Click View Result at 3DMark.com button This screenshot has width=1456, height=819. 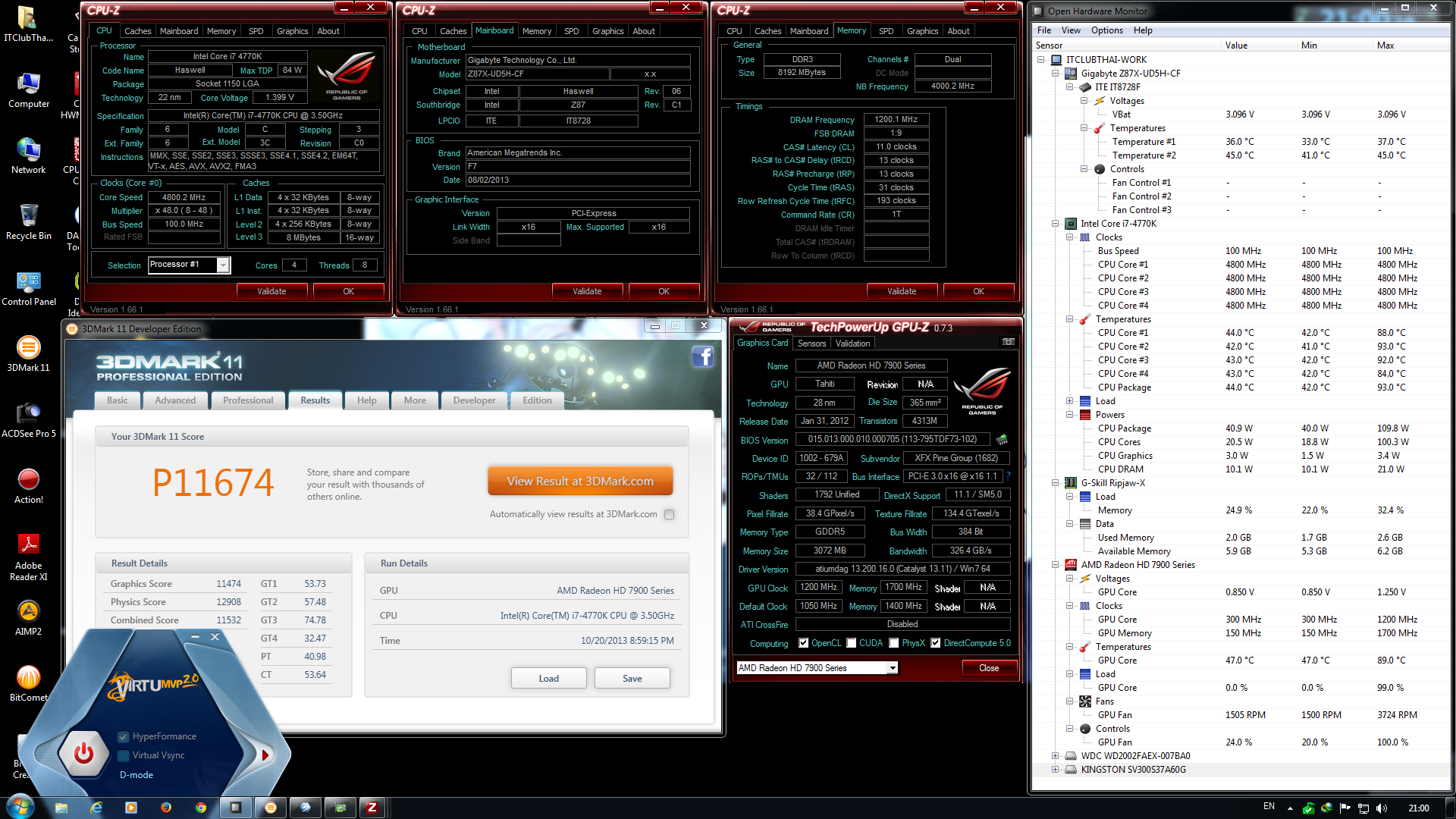click(x=580, y=482)
